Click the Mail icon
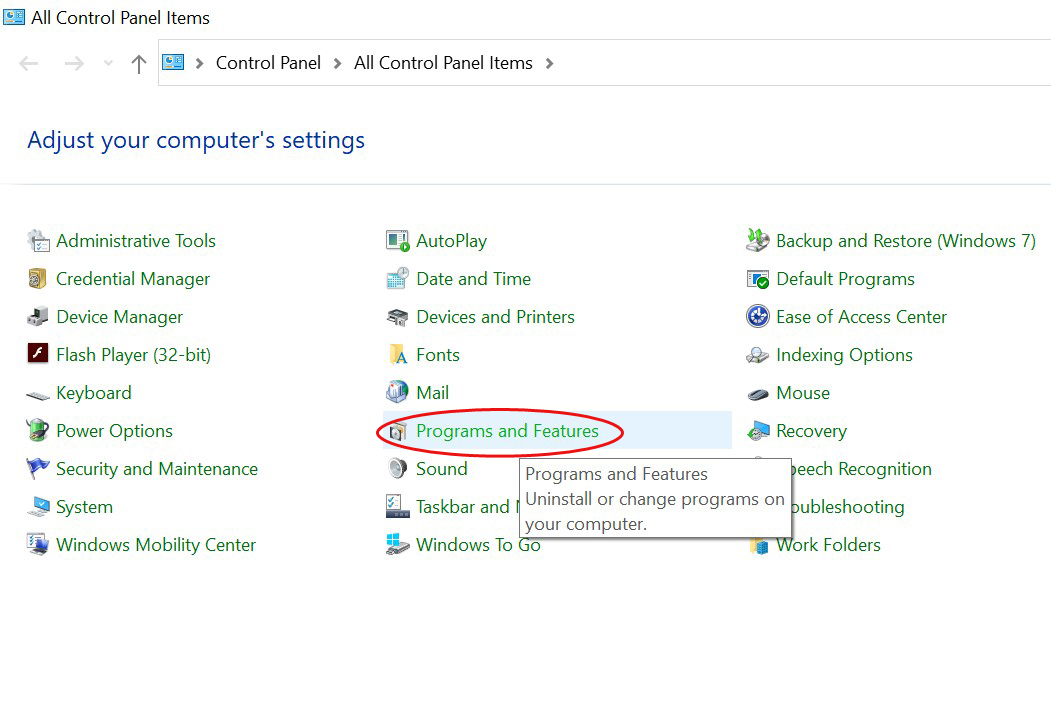1051x718 pixels. point(397,392)
